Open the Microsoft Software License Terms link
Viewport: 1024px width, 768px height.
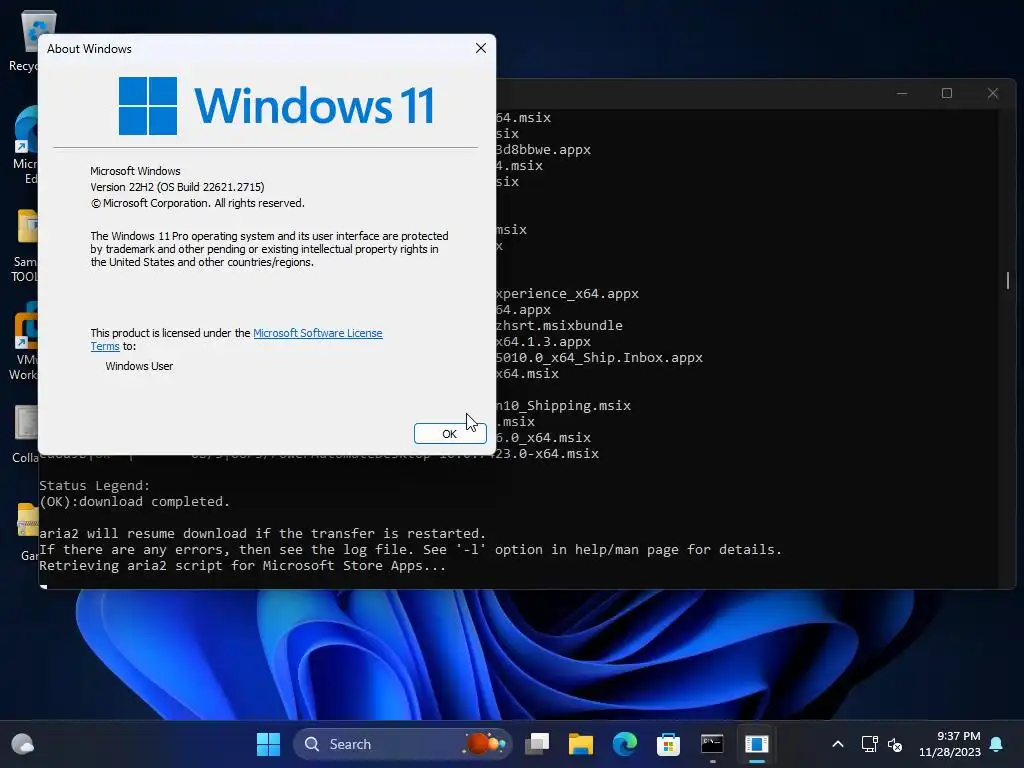pyautogui.click(x=317, y=333)
